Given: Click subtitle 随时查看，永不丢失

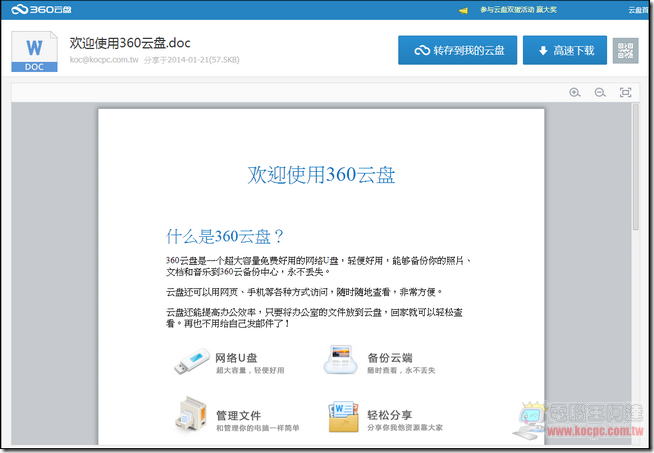Looking at the screenshot, I should (401, 370).
